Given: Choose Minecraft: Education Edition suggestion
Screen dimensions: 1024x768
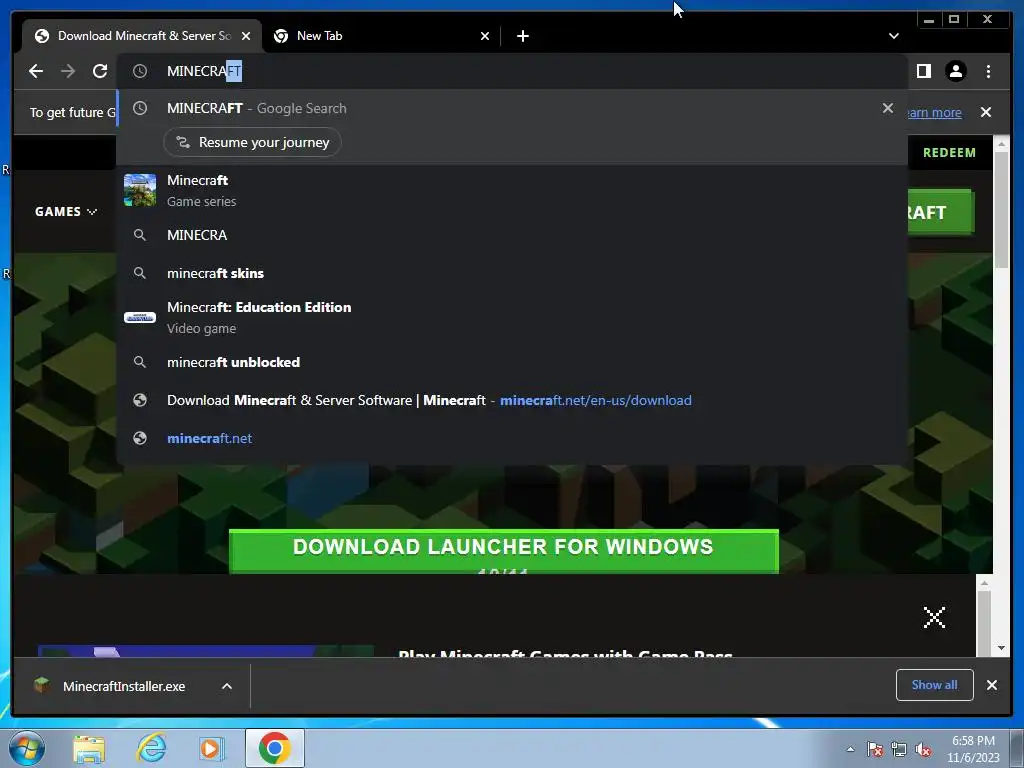Looking at the screenshot, I should pyautogui.click(x=512, y=317).
